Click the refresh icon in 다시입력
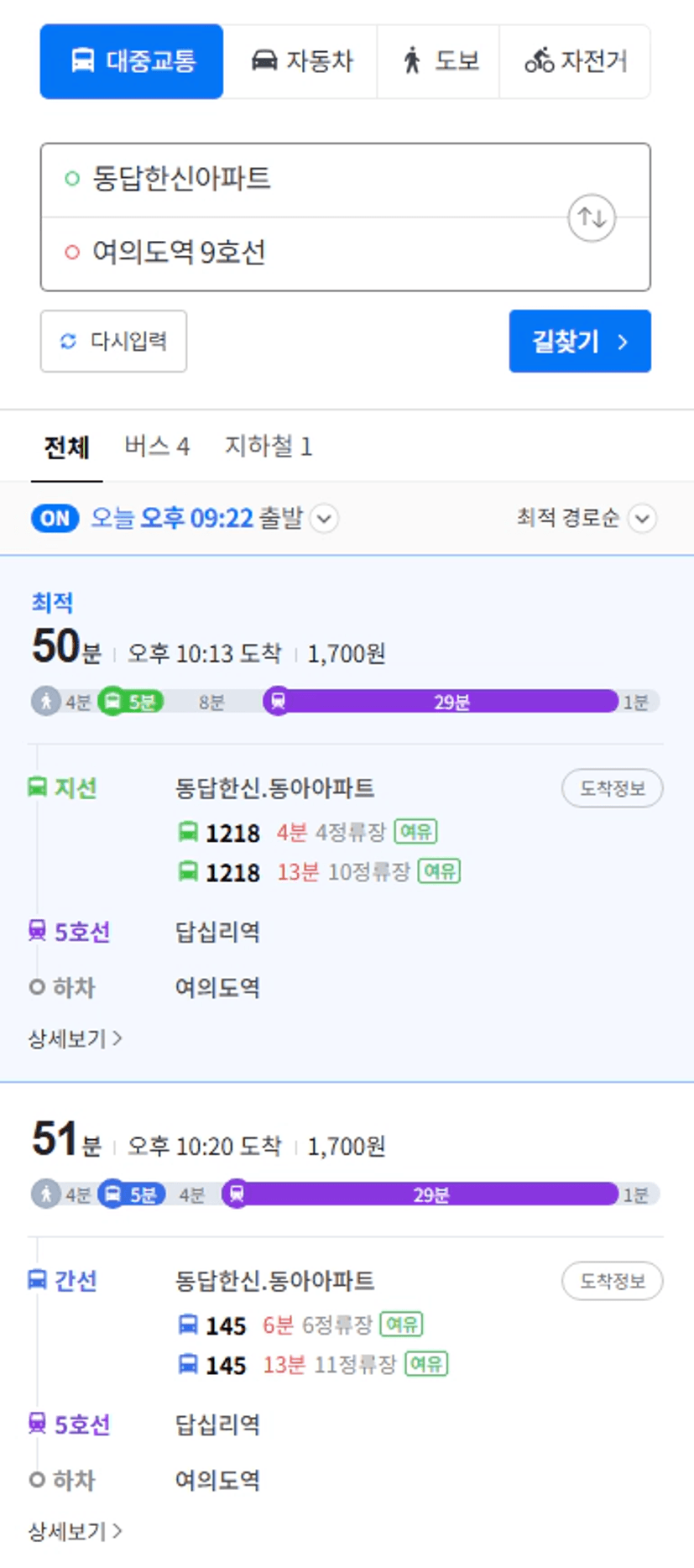This screenshot has width=694, height=1568. tap(68, 341)
